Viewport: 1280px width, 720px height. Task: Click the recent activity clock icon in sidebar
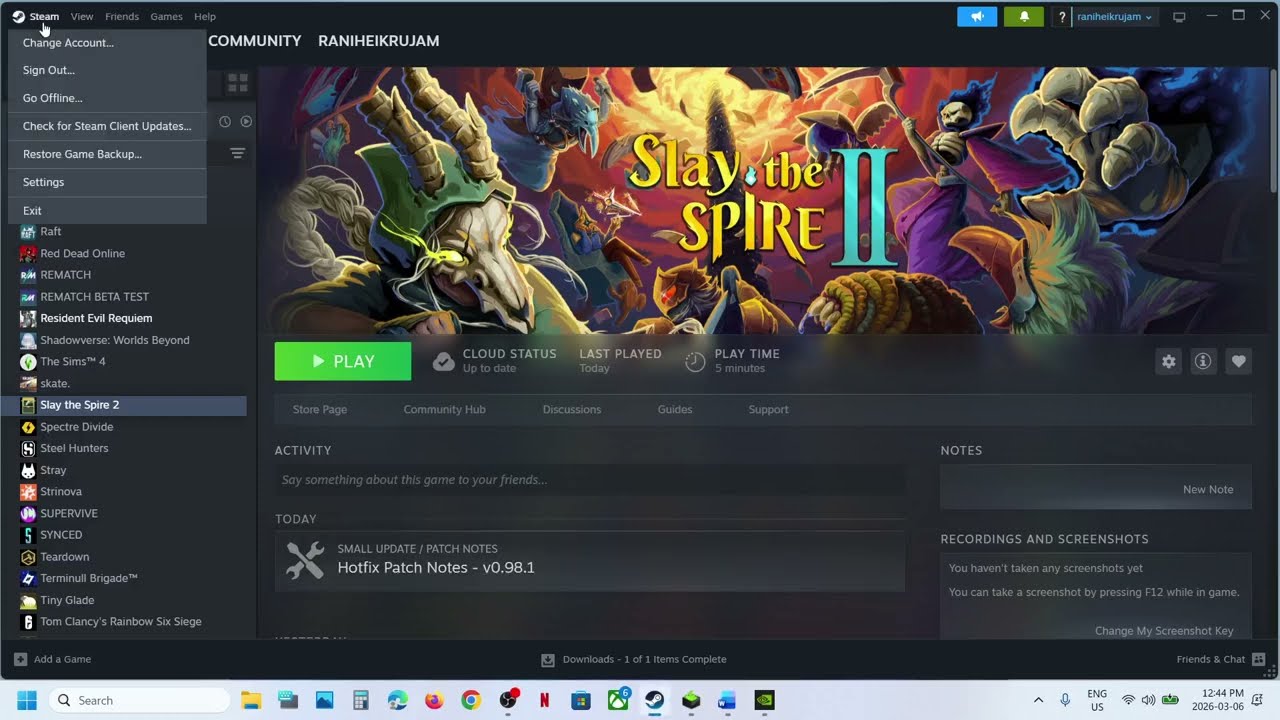point(225,121)
